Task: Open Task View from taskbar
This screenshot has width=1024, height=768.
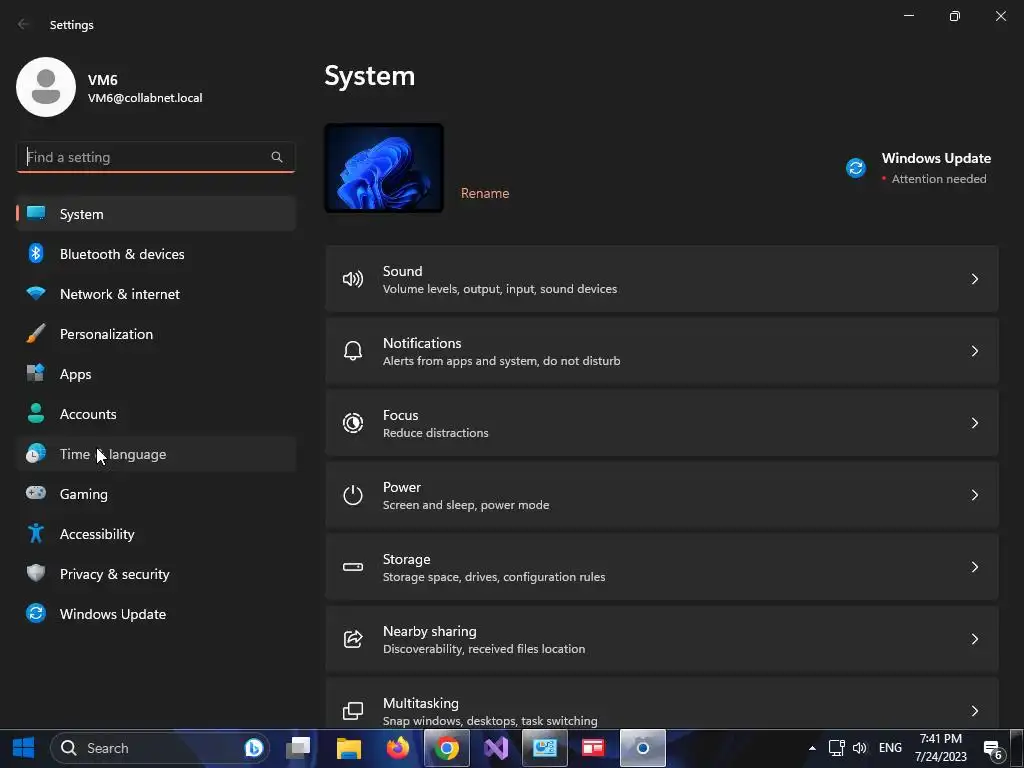Action: pos(299,748)
